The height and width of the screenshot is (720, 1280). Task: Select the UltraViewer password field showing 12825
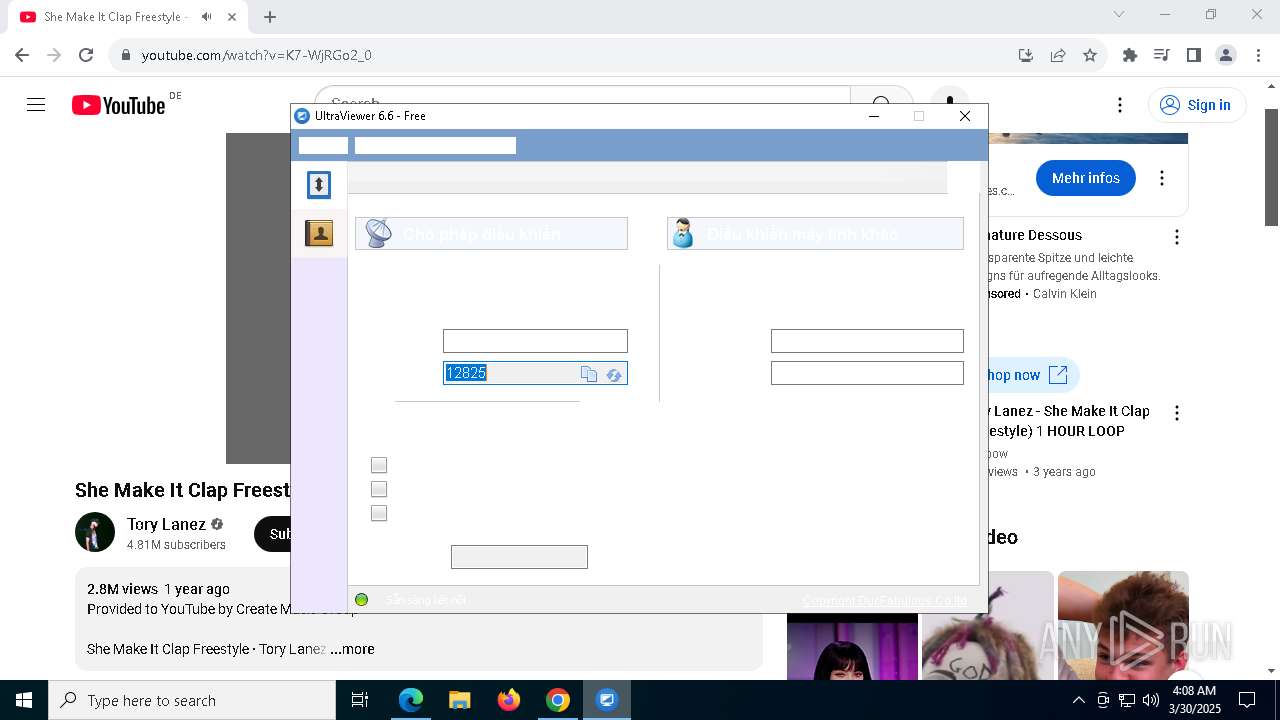[535, 373]
